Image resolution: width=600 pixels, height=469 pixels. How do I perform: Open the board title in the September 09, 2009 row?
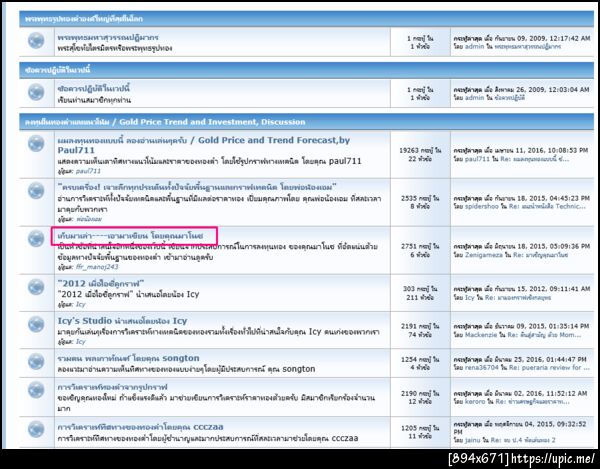click(x=108, y=37)
